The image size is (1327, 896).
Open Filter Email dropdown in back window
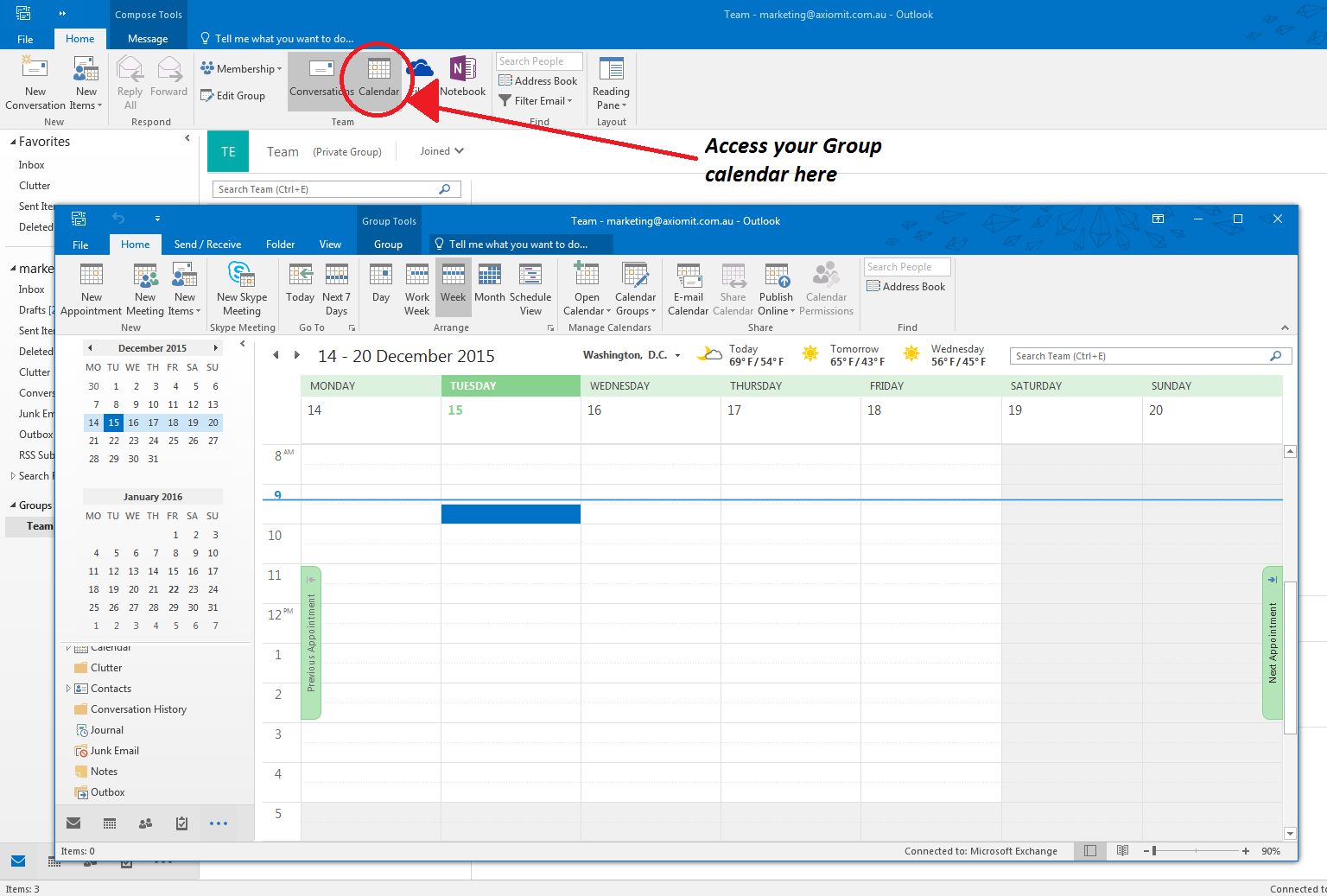(x=536, y=101)
